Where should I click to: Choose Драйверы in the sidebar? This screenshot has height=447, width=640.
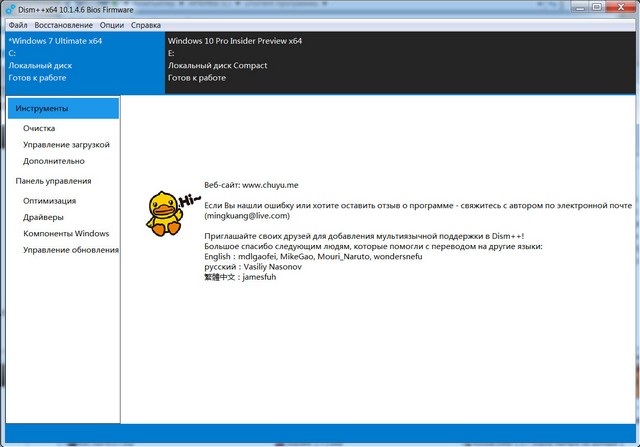pyautogui.click(x=44, y=217)
